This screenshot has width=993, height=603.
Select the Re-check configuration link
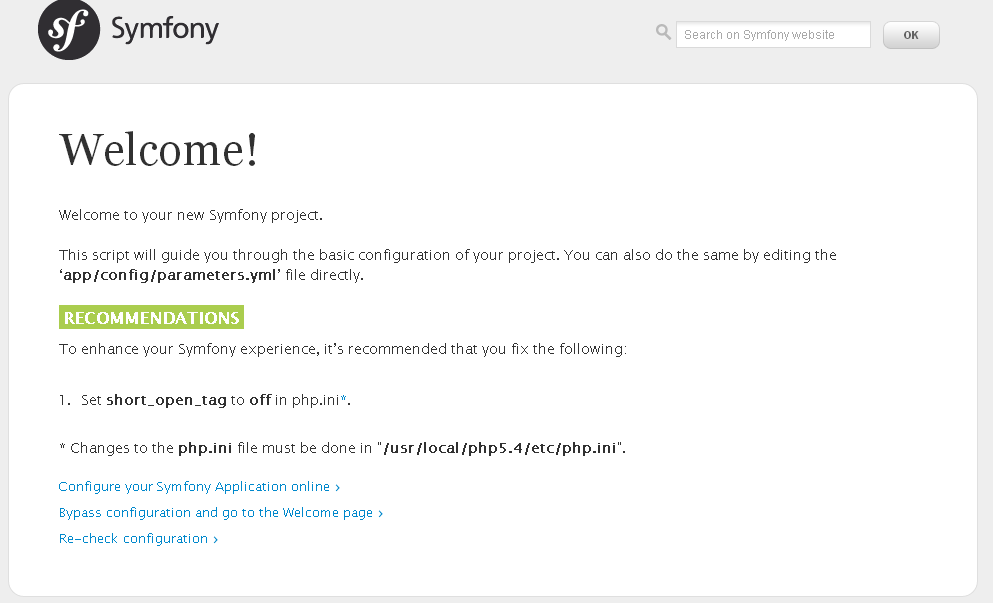(x=138, y=538)
